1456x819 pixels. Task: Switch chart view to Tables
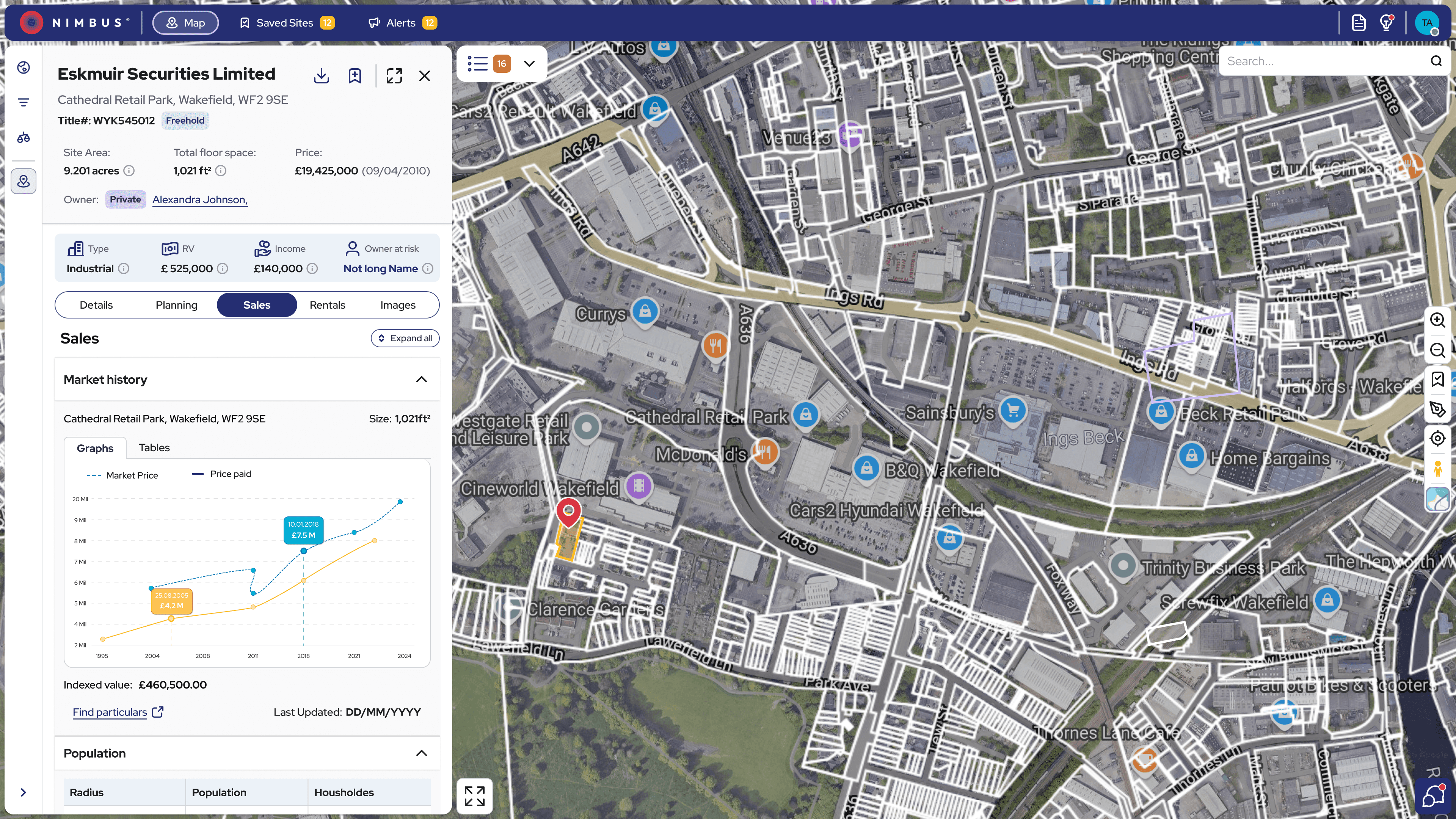click(x=154, y=448)
